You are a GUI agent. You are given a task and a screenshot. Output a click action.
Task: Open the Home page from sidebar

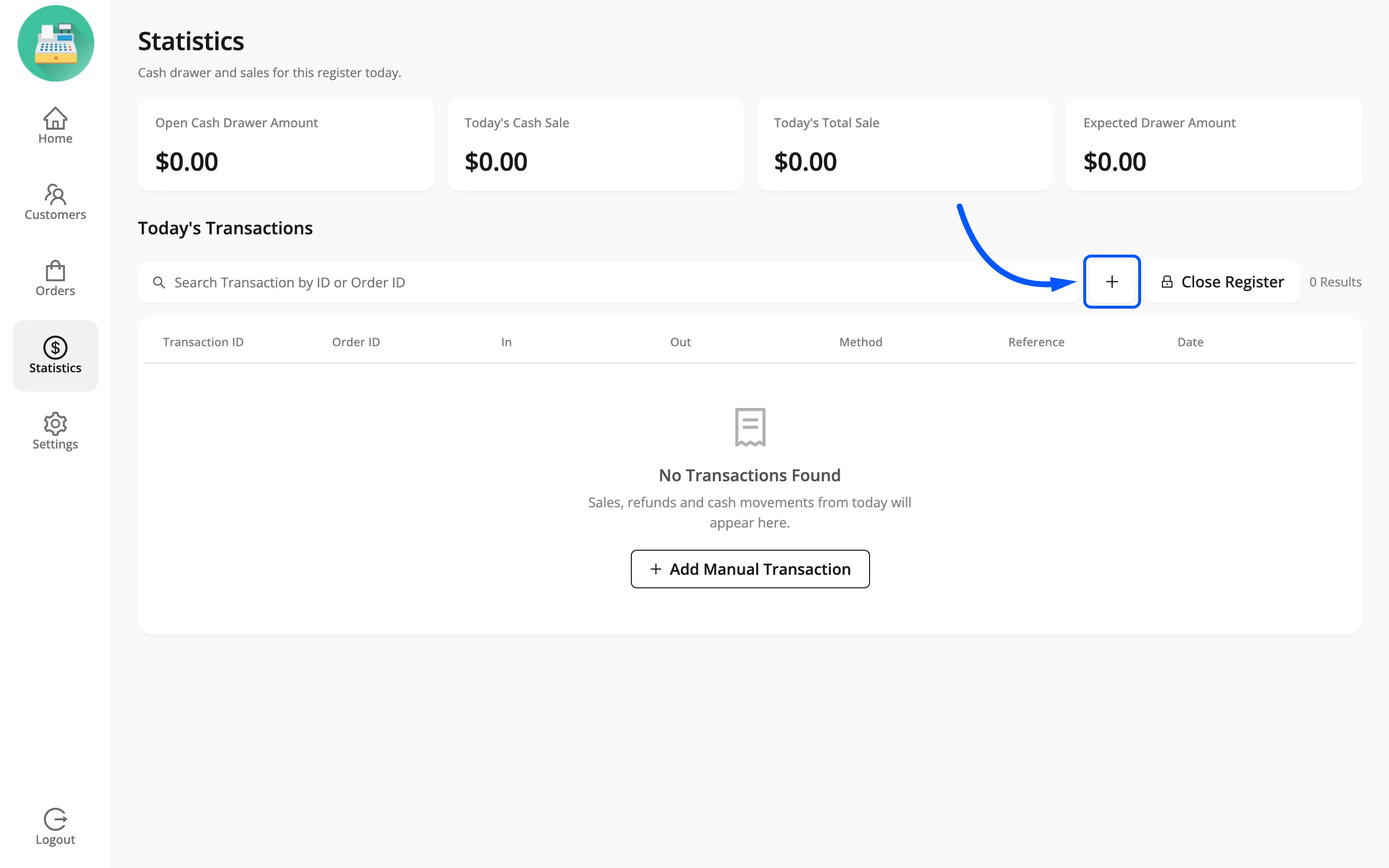[55, 126]
